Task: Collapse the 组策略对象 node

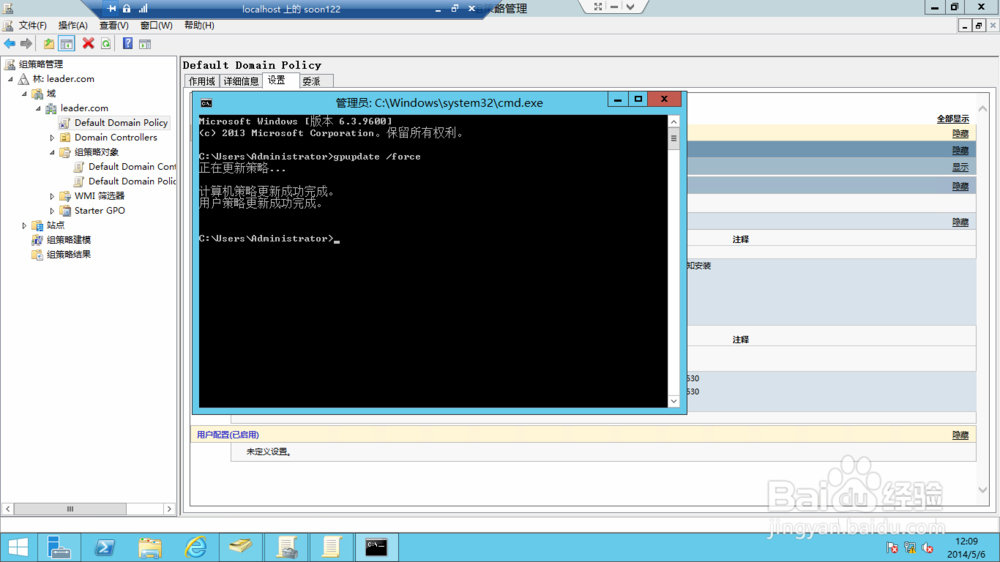Action: pos(52,152)
